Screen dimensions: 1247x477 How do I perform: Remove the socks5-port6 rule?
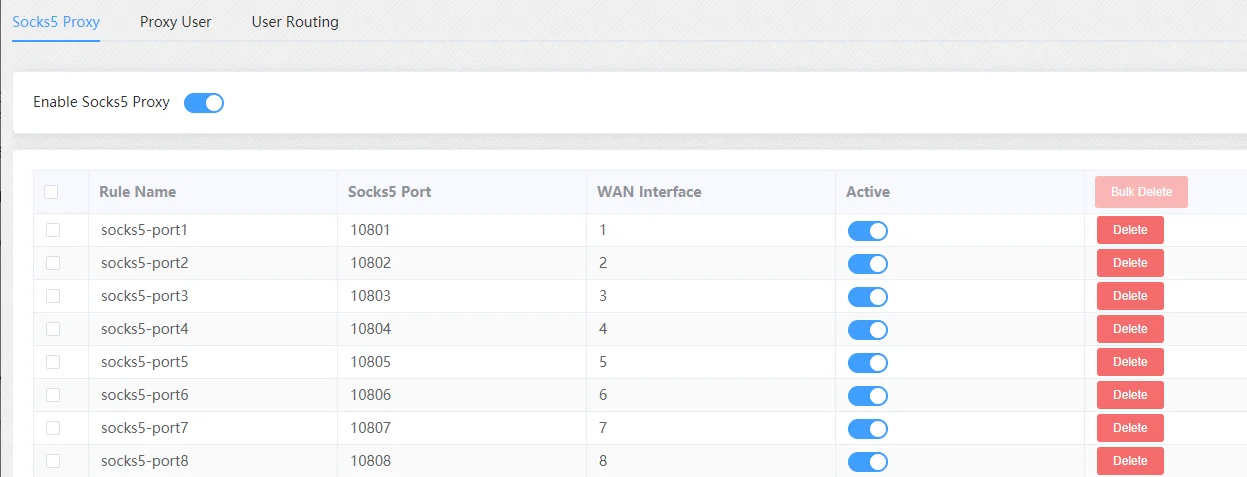1130,395
